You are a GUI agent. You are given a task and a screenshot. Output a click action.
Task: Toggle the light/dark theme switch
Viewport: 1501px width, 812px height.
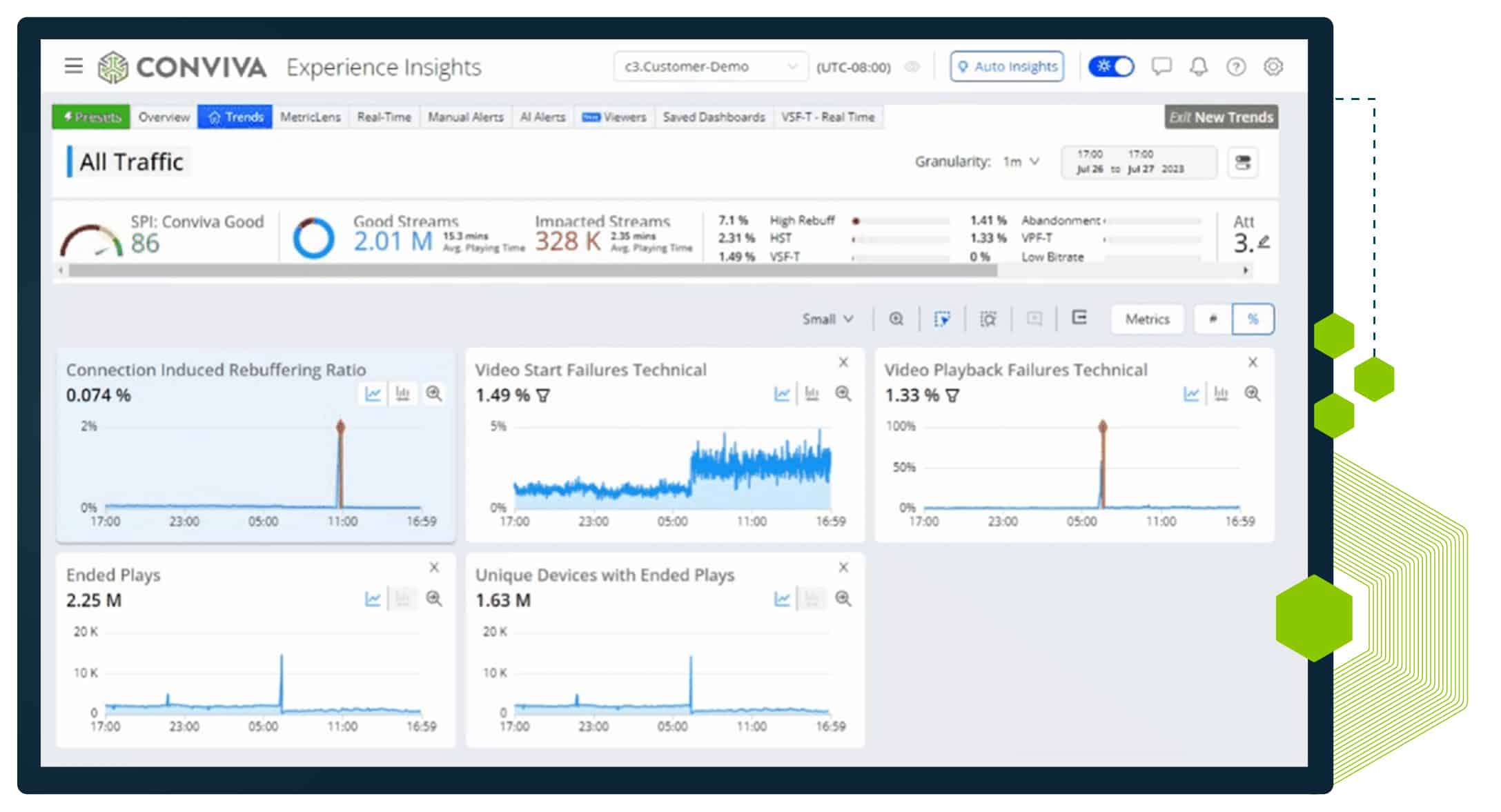(1111, 66)
